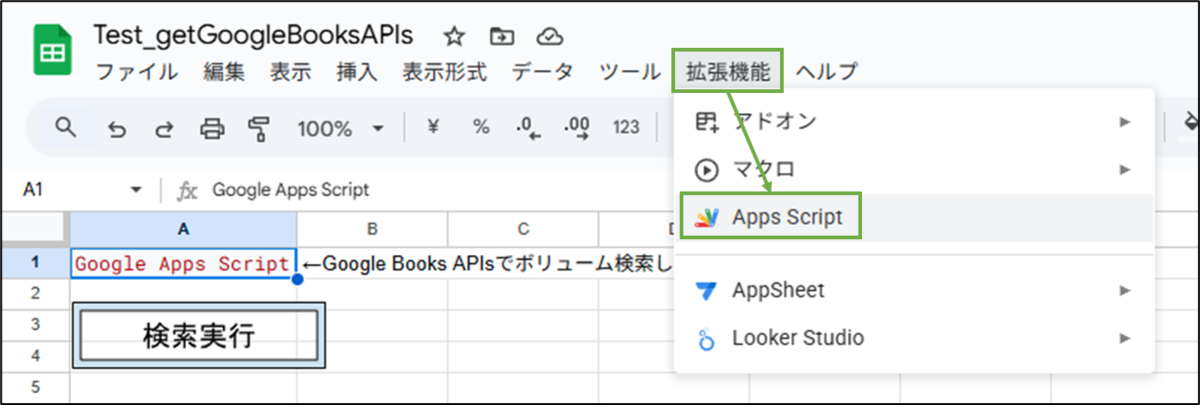Expand the アドオン submenu
This screenshot has height=405, width=1200.
(915, 122)
